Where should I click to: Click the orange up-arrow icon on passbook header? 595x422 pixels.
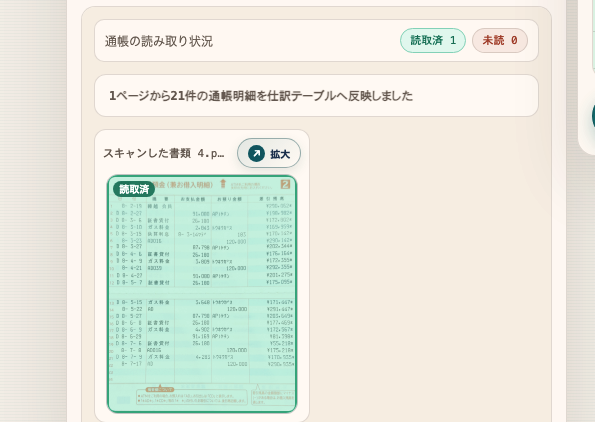pos(223,184)
